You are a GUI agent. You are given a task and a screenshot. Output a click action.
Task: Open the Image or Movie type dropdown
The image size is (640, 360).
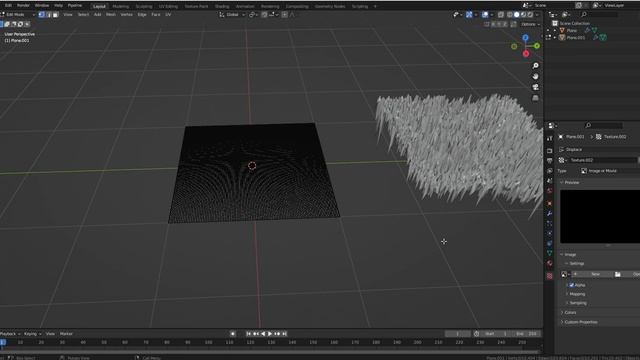(x=610, y=171)
